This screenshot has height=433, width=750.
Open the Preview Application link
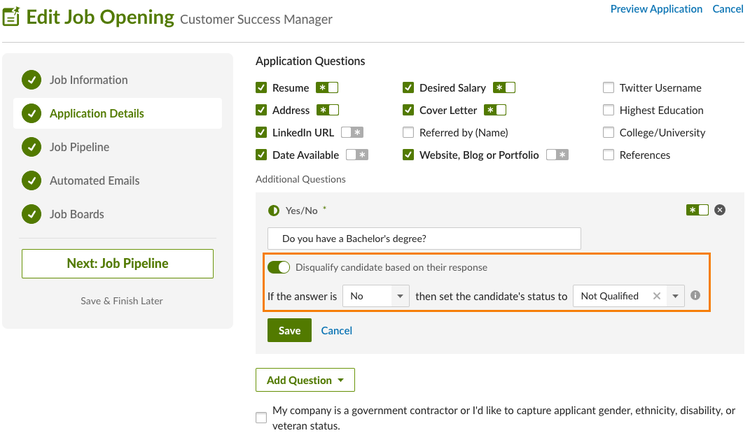point(656,9)
